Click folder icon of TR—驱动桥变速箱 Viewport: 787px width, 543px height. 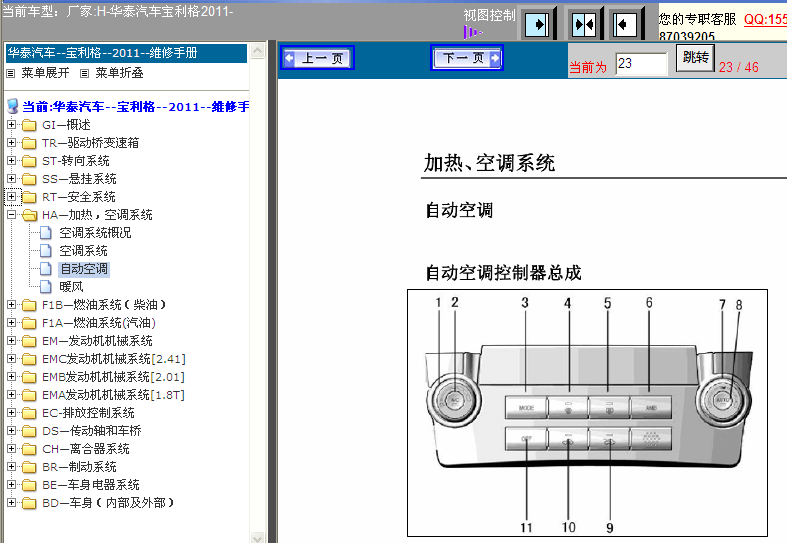click(x=29, y=143)
